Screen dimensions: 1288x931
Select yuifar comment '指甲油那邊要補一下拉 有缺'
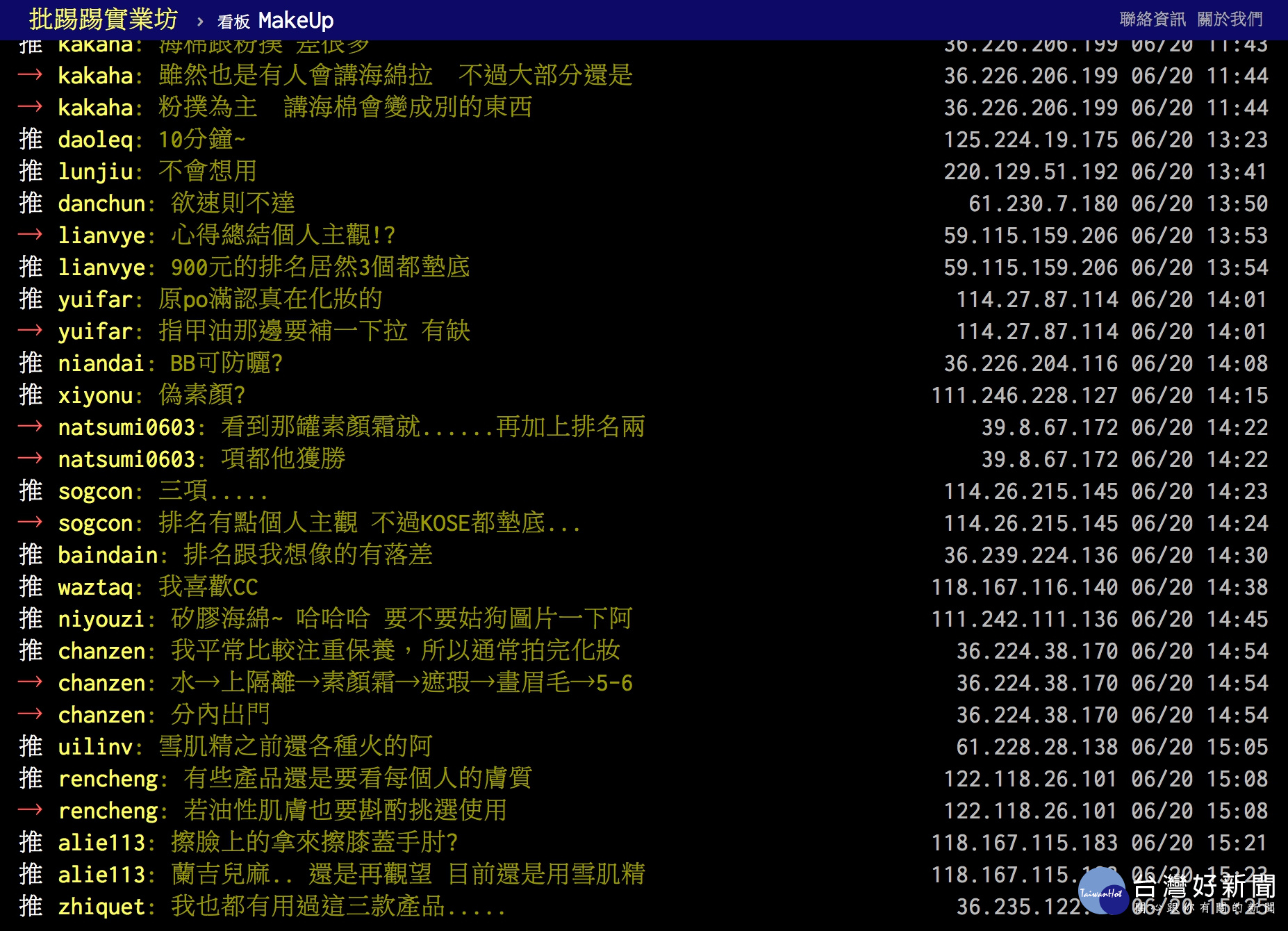[x=314, y=331]
